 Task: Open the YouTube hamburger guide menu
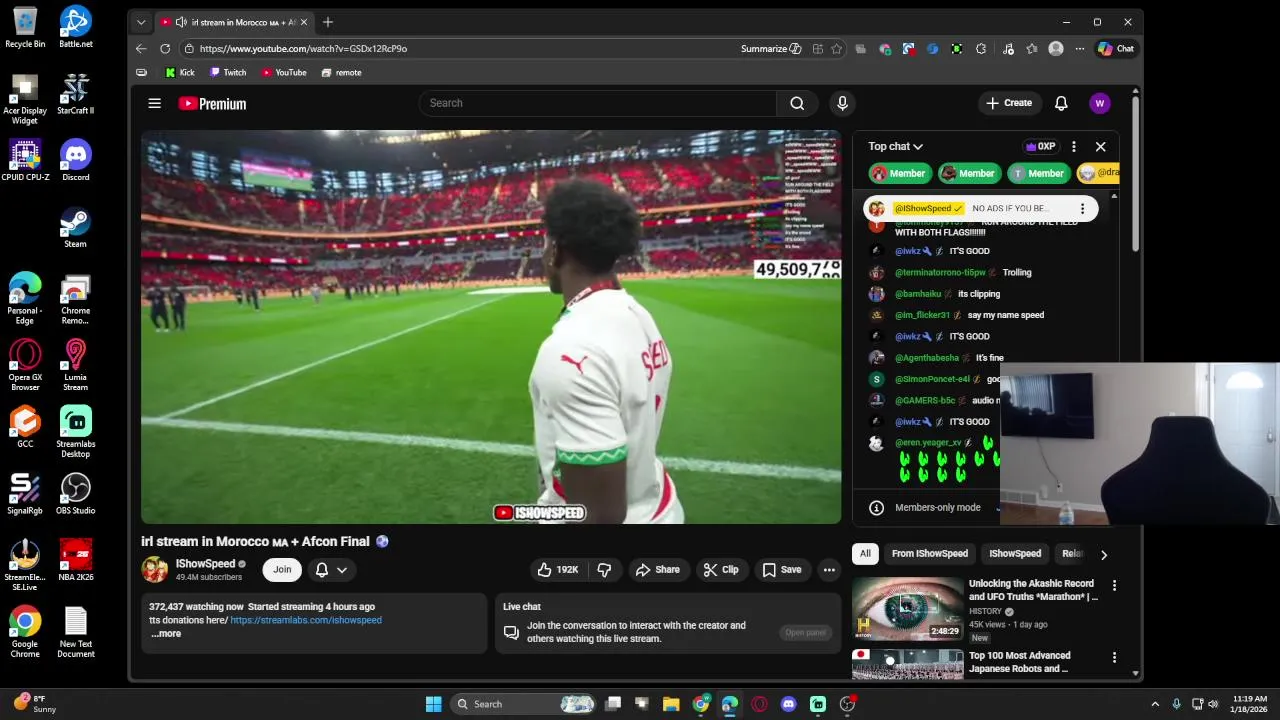154,103
